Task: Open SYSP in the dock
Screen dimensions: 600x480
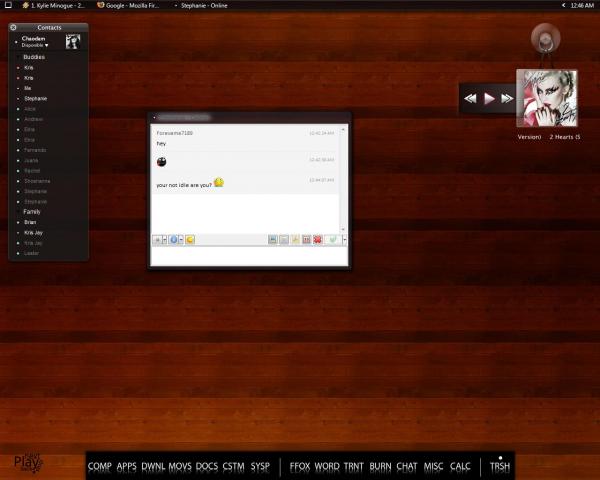Action: pos(260,466)
